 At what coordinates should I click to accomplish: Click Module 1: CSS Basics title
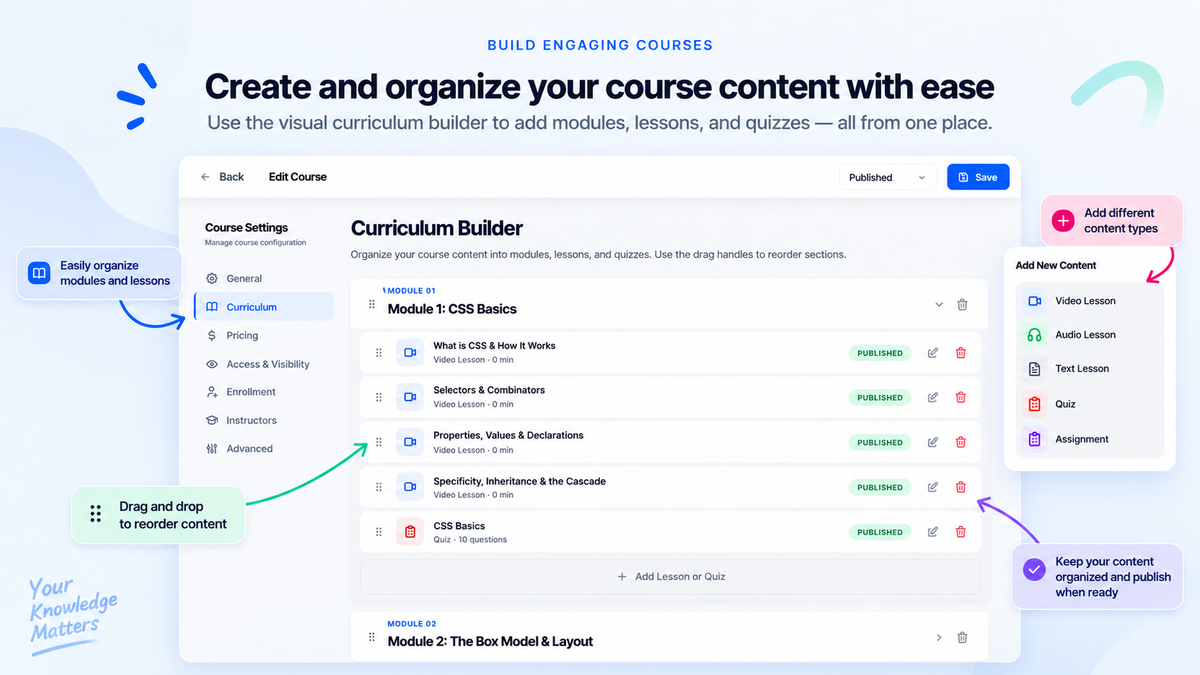pos(452,309)
